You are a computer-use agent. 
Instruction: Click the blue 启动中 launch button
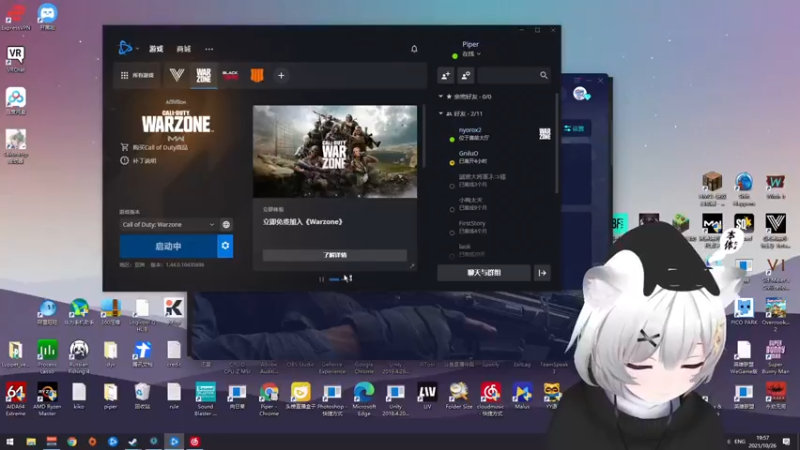168,246
